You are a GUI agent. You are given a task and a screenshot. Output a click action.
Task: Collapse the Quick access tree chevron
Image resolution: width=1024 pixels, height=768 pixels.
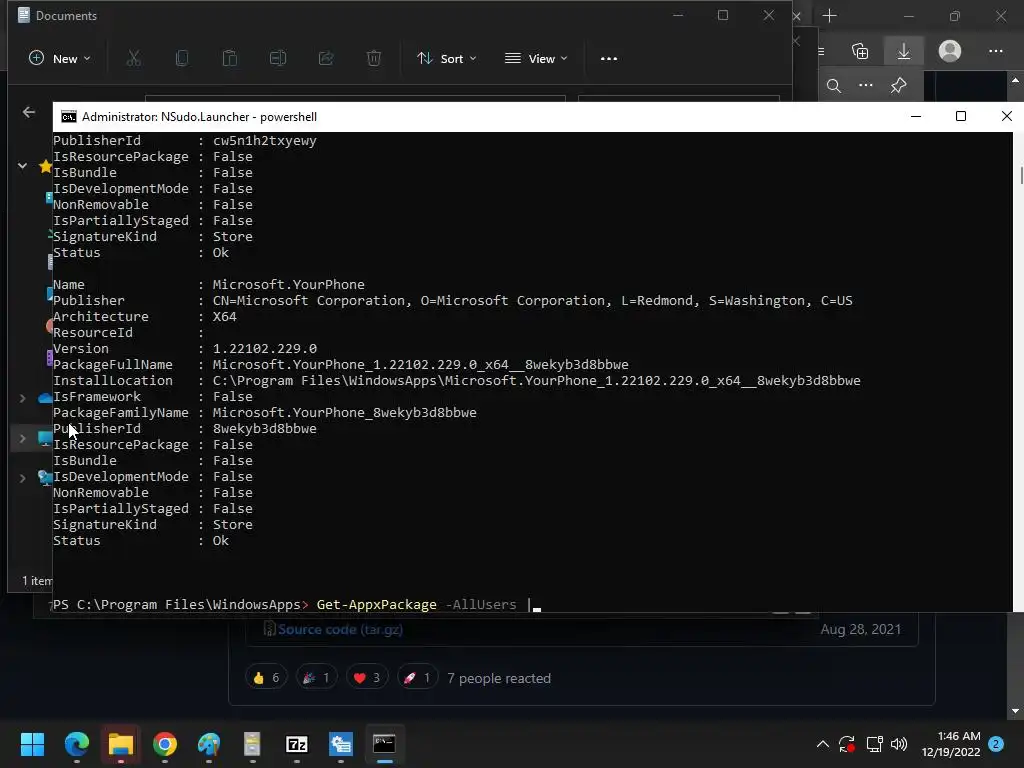pos(22,166)
